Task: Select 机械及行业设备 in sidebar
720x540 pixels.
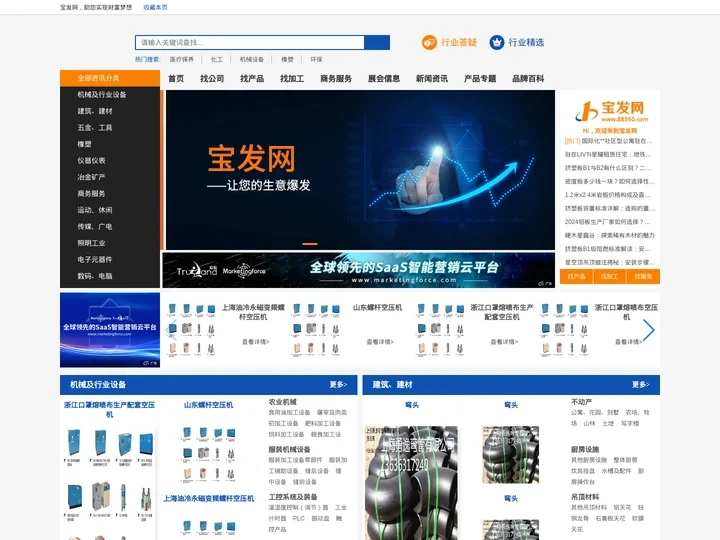Action: [x=101, y=95]
